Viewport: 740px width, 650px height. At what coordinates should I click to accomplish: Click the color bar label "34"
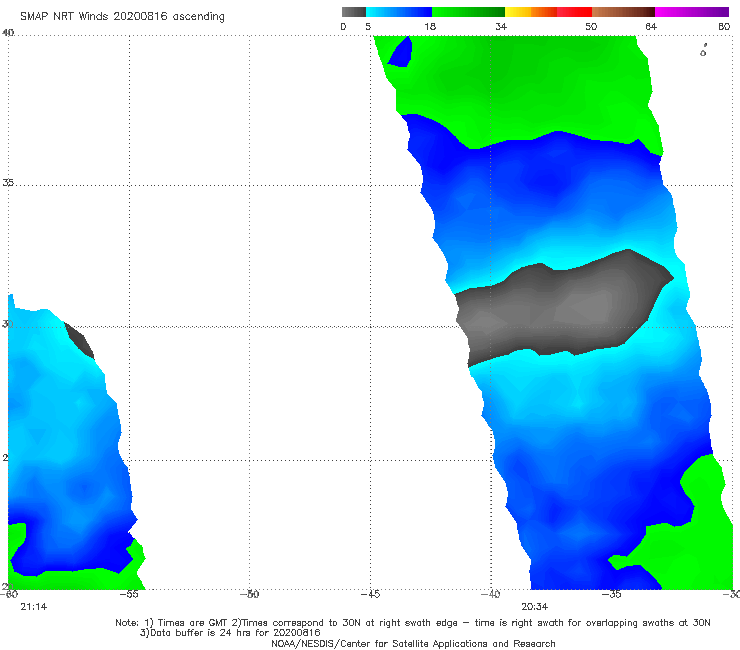coord(501,27)
